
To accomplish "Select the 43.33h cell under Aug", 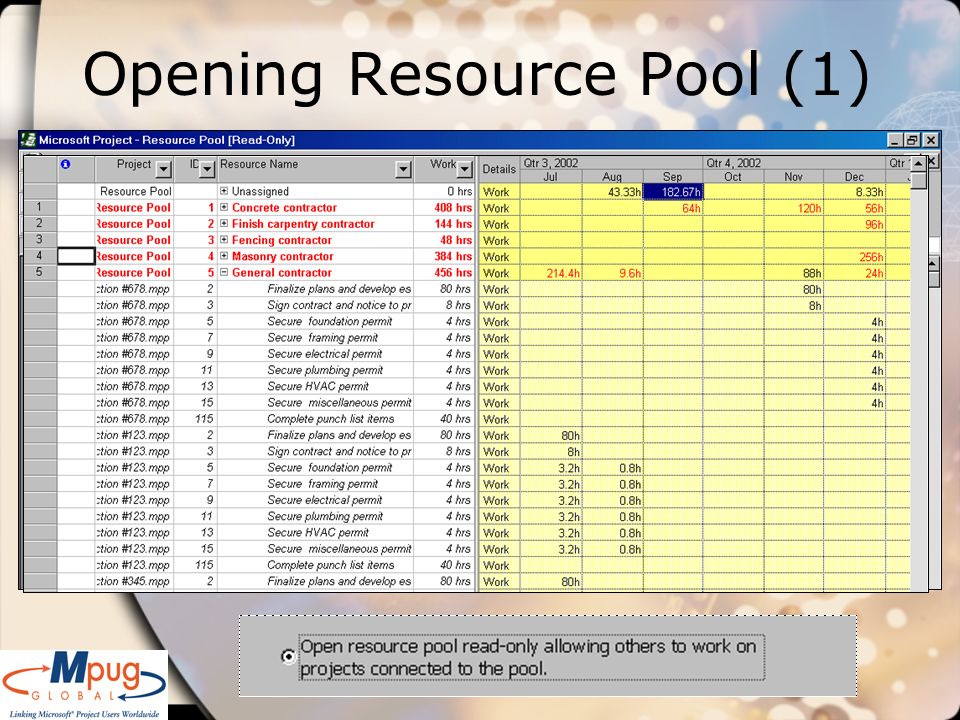I will [x=612, y=192].
